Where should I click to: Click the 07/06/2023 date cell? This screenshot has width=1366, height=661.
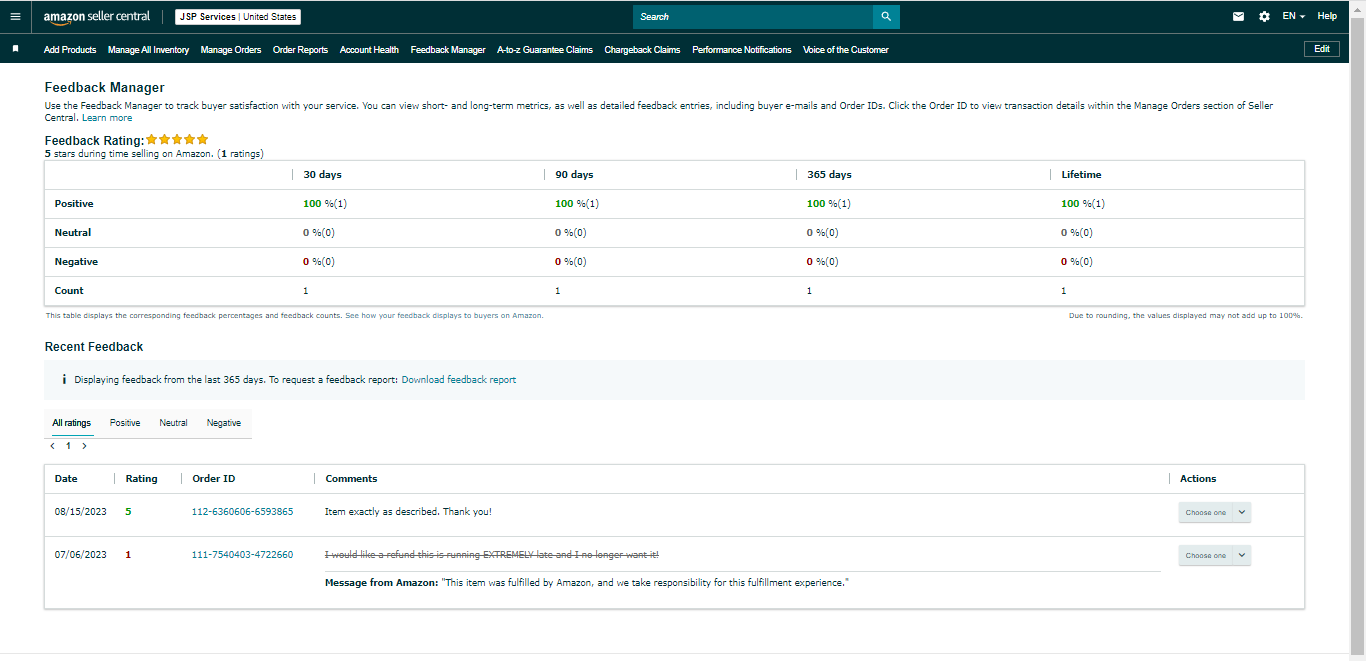80,555
